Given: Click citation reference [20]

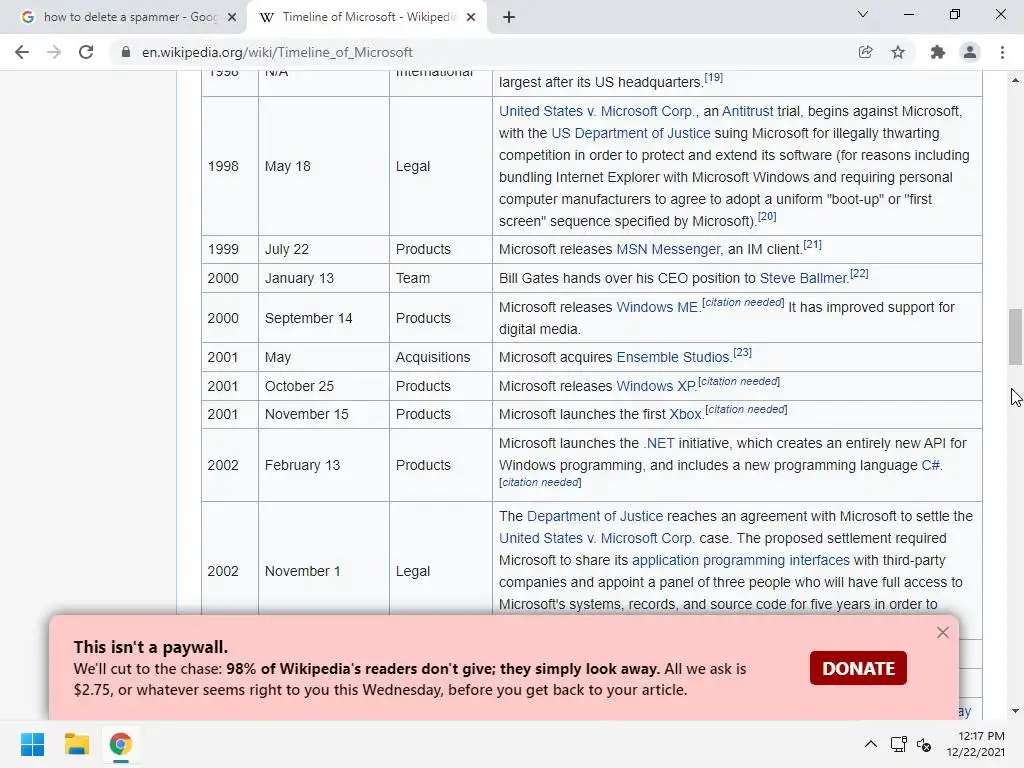Looking at the screenshot, I should 767,216.
